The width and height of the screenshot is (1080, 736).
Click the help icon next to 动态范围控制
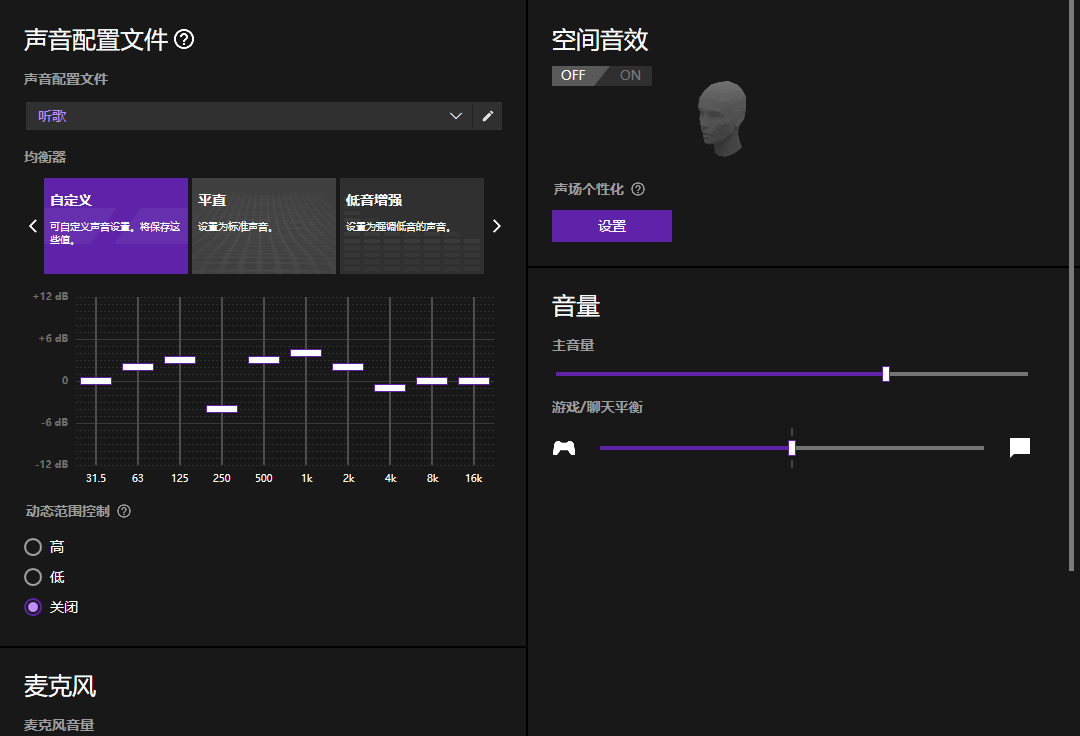tap(124, 511)
